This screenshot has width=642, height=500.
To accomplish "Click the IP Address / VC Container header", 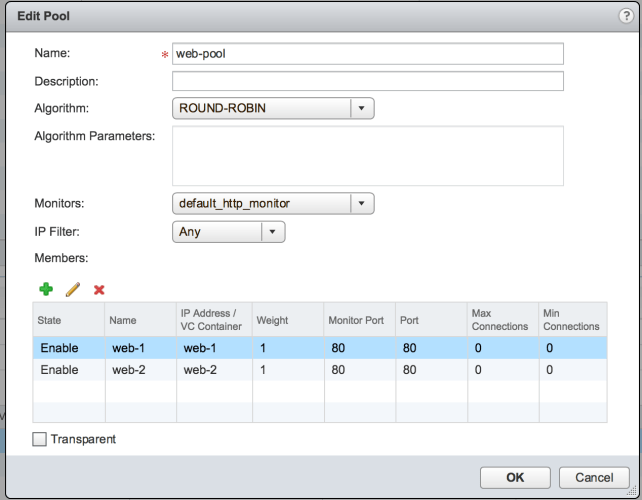I will tap(212, 320).
